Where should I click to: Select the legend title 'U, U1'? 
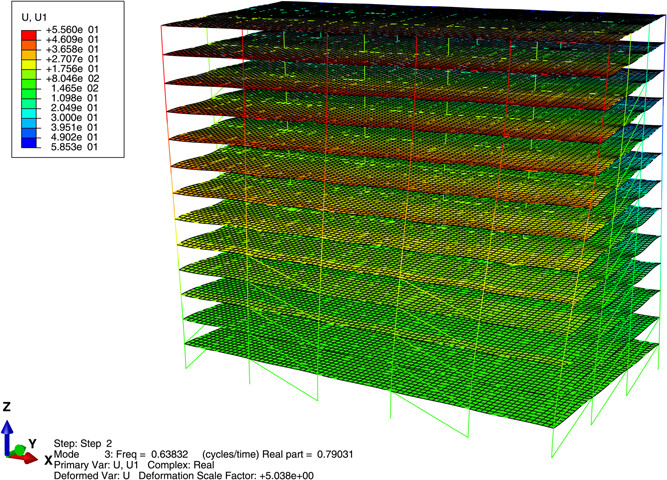tap(34, 17)
